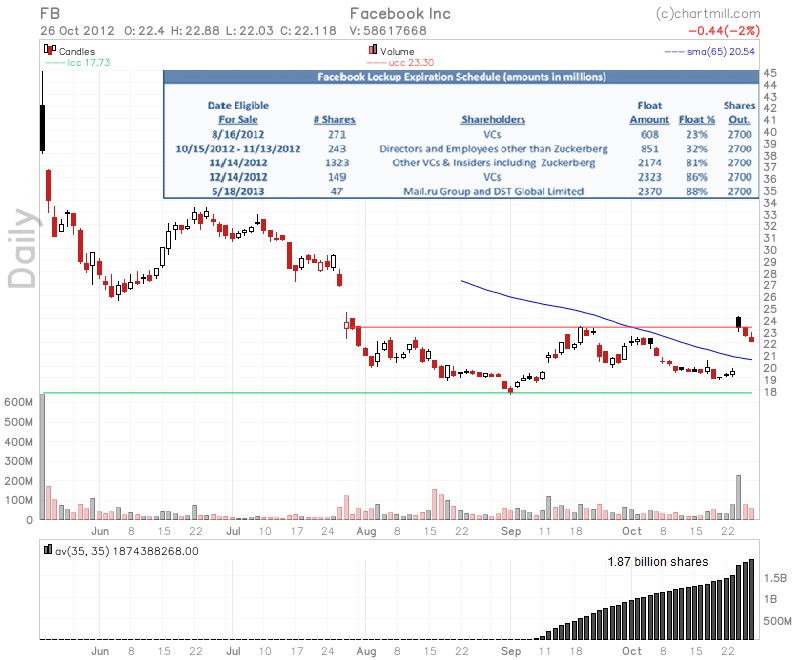Click the 'Shares Out.' column header
800x660 pixels.
pos(739,112)
